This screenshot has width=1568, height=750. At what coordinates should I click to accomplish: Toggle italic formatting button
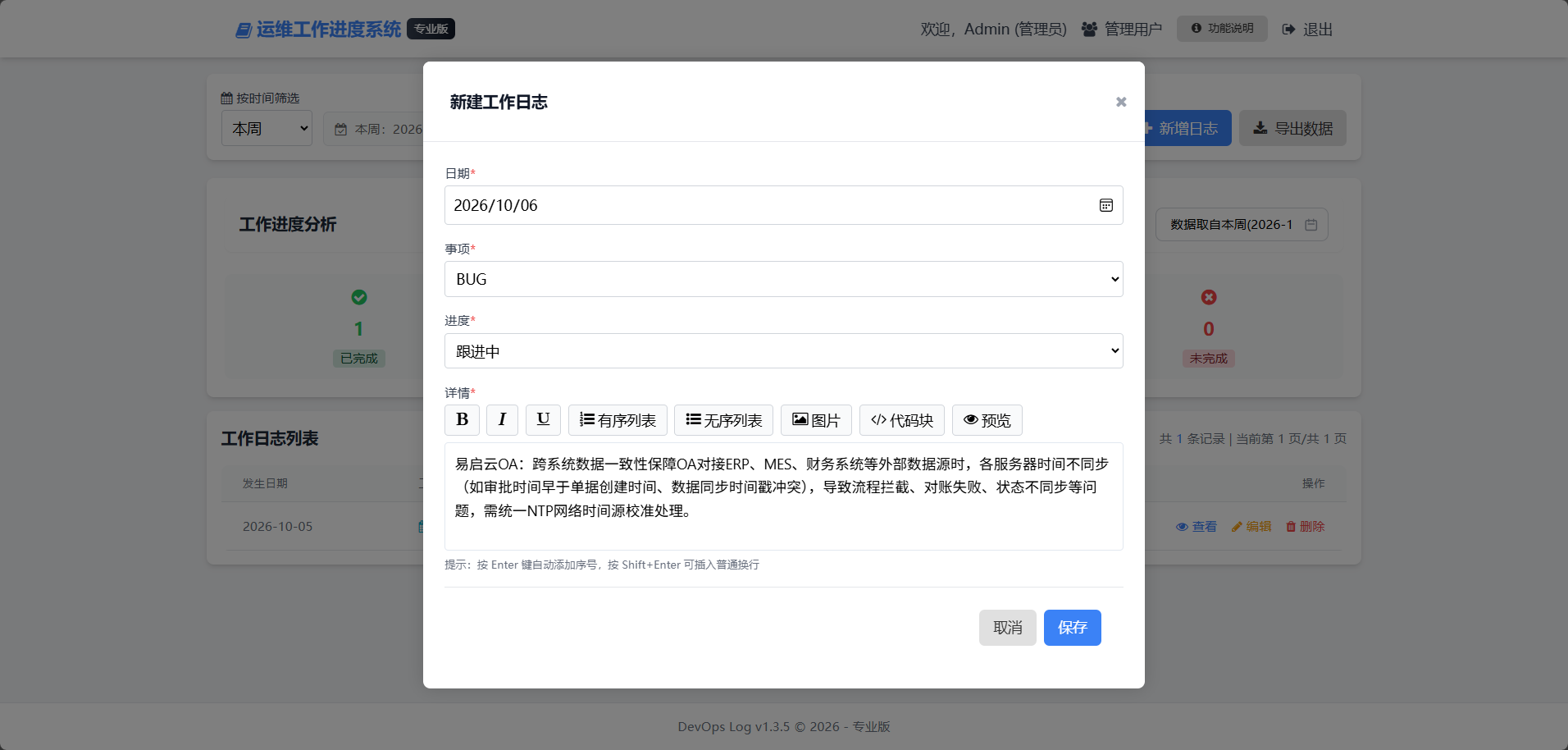tap(502, 420)
